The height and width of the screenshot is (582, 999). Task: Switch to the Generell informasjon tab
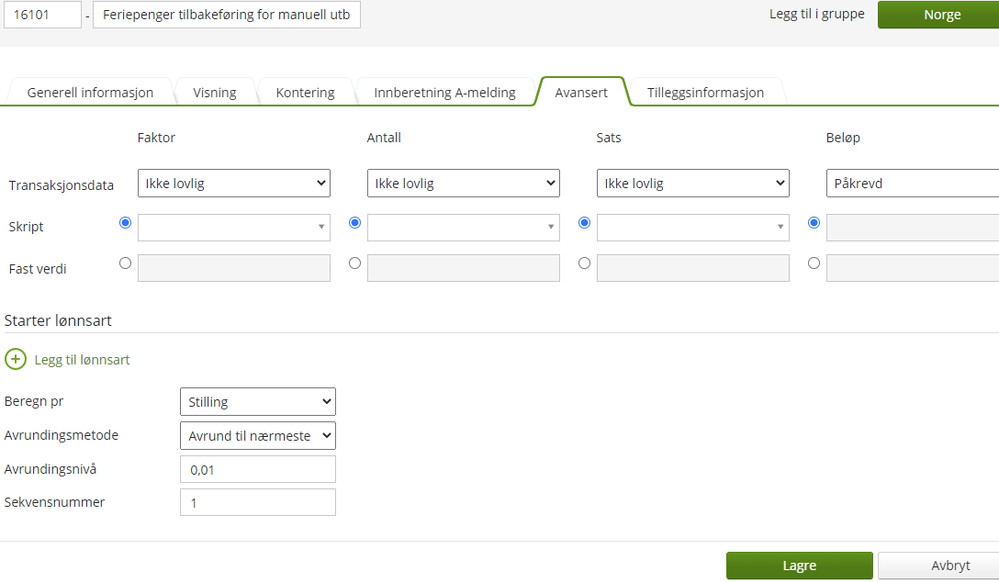[x=90, y=92]
